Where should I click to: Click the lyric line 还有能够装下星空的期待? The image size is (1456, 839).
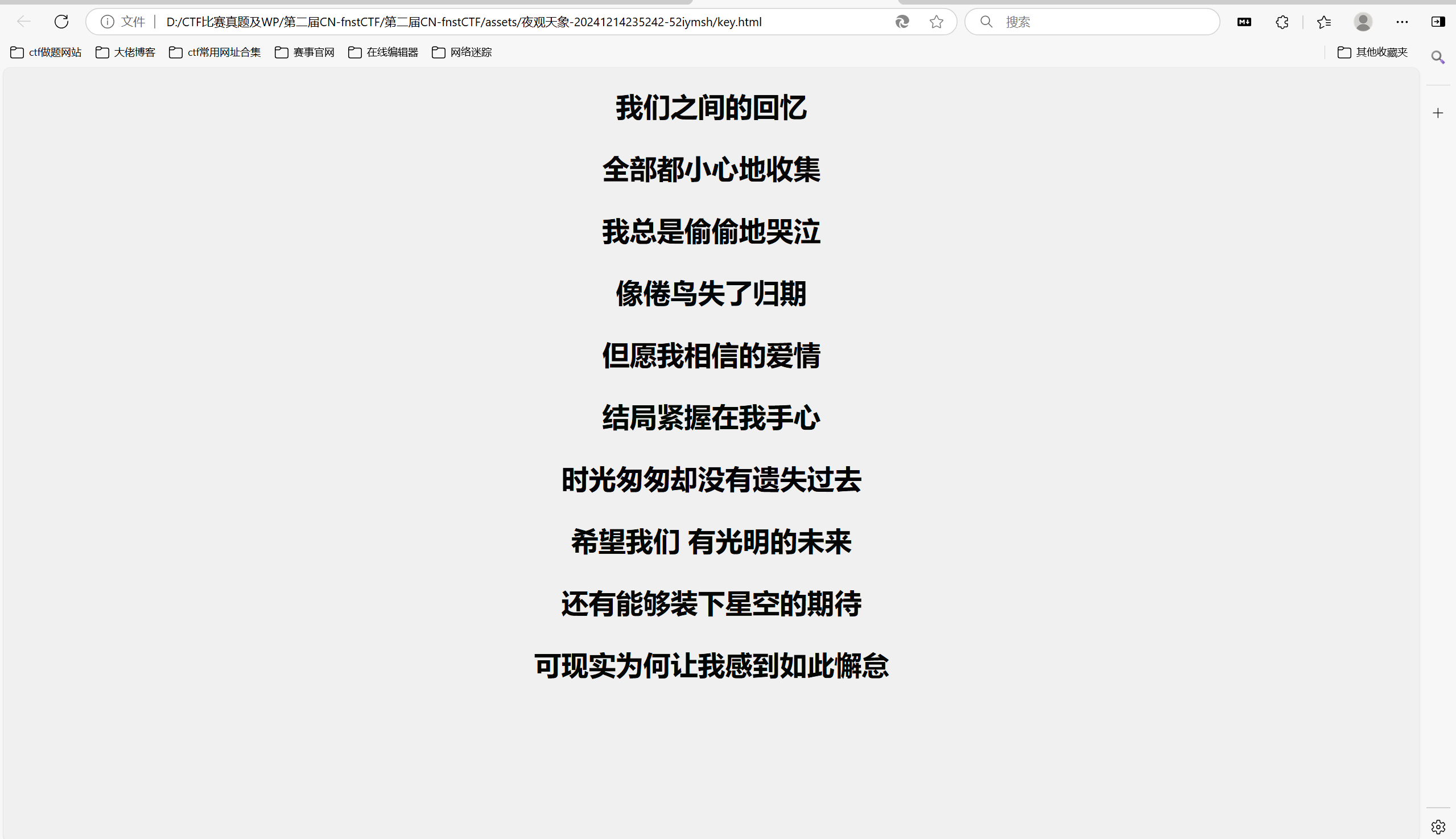pyautogui.click(x=711, y=604)
